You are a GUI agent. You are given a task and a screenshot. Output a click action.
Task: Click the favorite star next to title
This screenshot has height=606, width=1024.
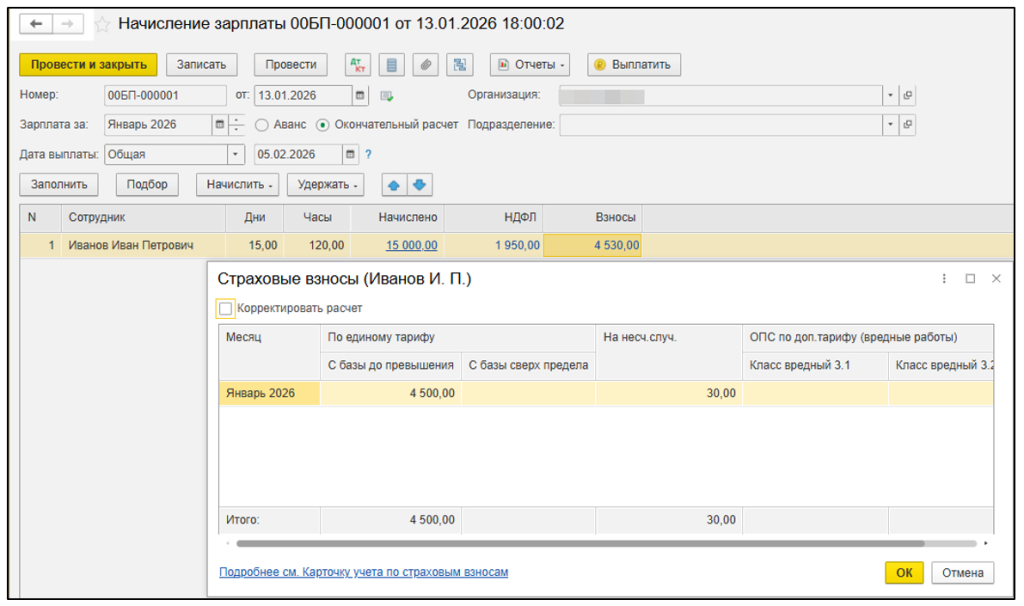tap(102, 24)
